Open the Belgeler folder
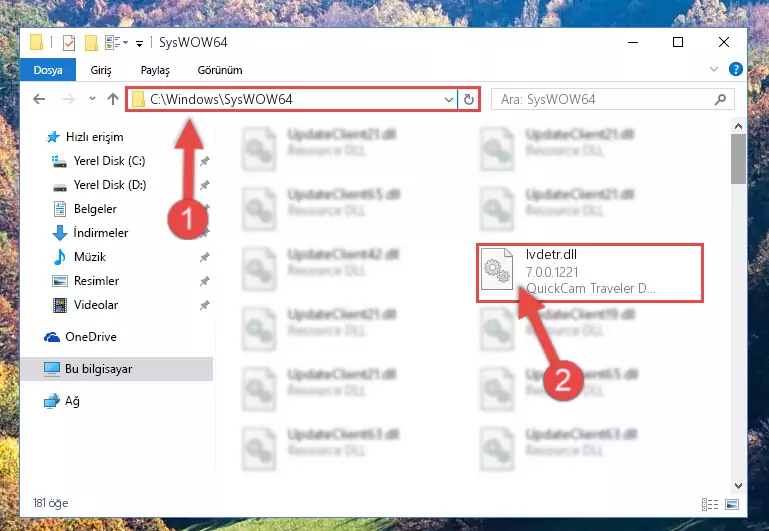 pyautogui.click(x=95, y=209)
